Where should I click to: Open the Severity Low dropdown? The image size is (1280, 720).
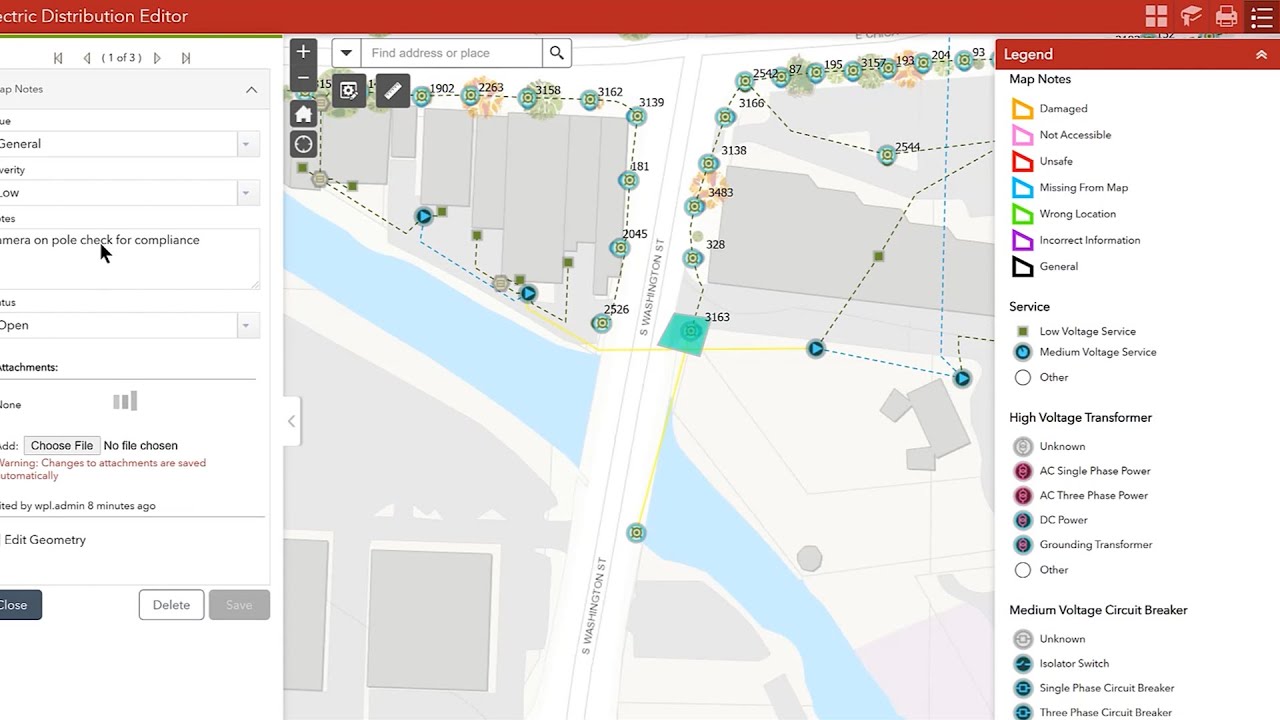pyautogui.click(x=245, y=193)
